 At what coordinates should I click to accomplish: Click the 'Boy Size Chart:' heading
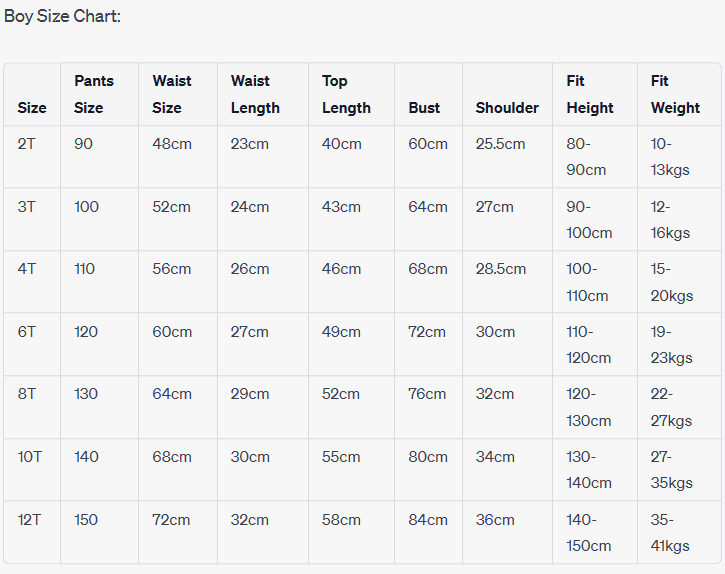pyautogui.click(x=63, y=17)
